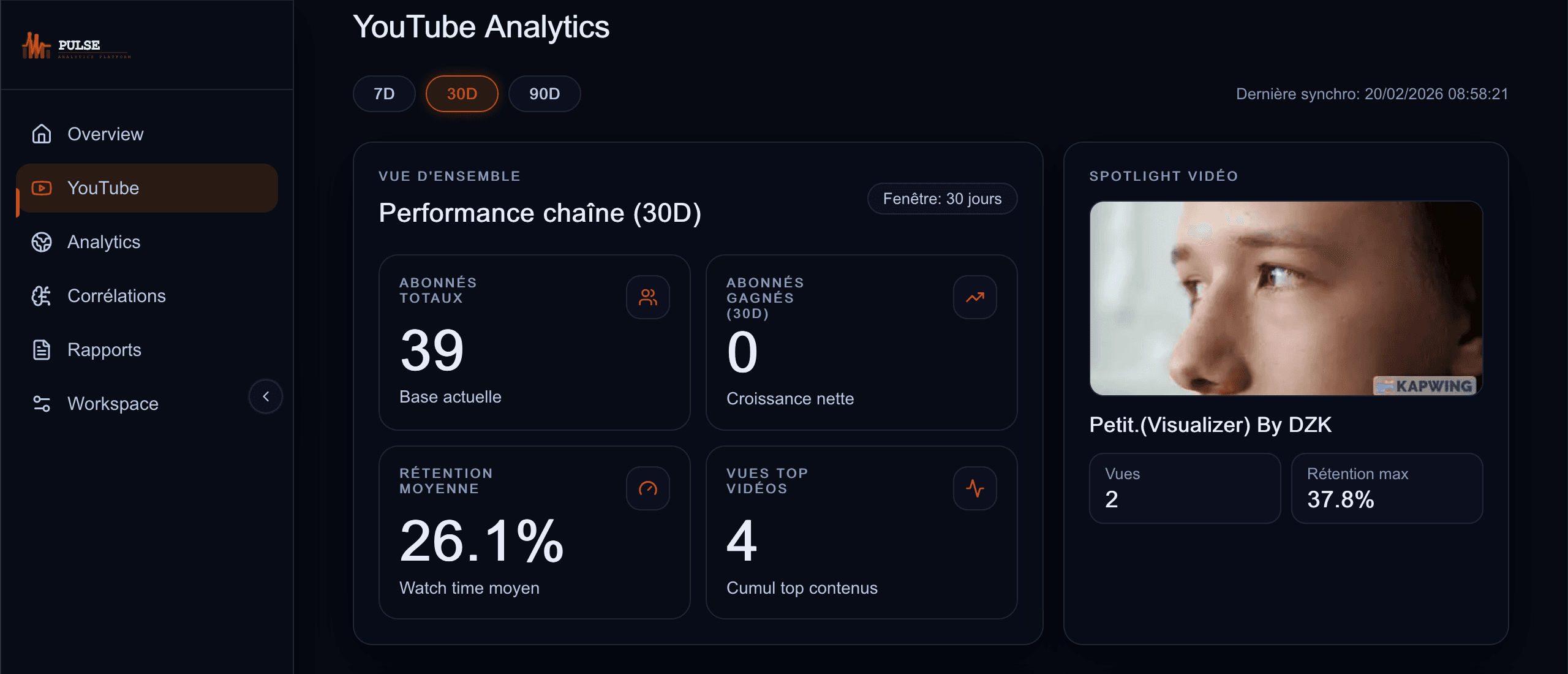Viewport: 1568px width, 674px height.
Task: Open the Analytics menu item
Action: tap(104, 242)
